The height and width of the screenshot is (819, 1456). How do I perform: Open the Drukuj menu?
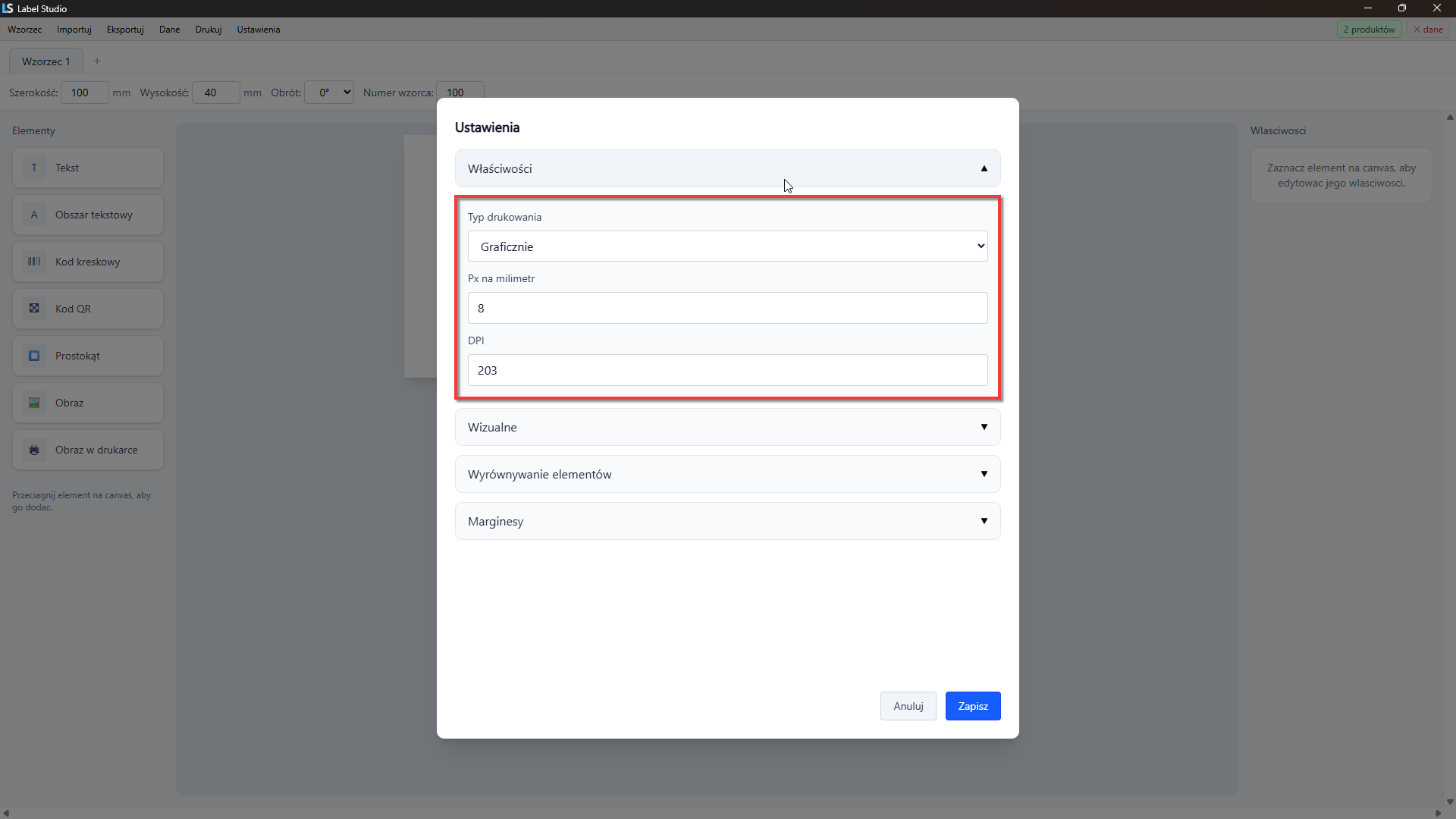[209, 30]
